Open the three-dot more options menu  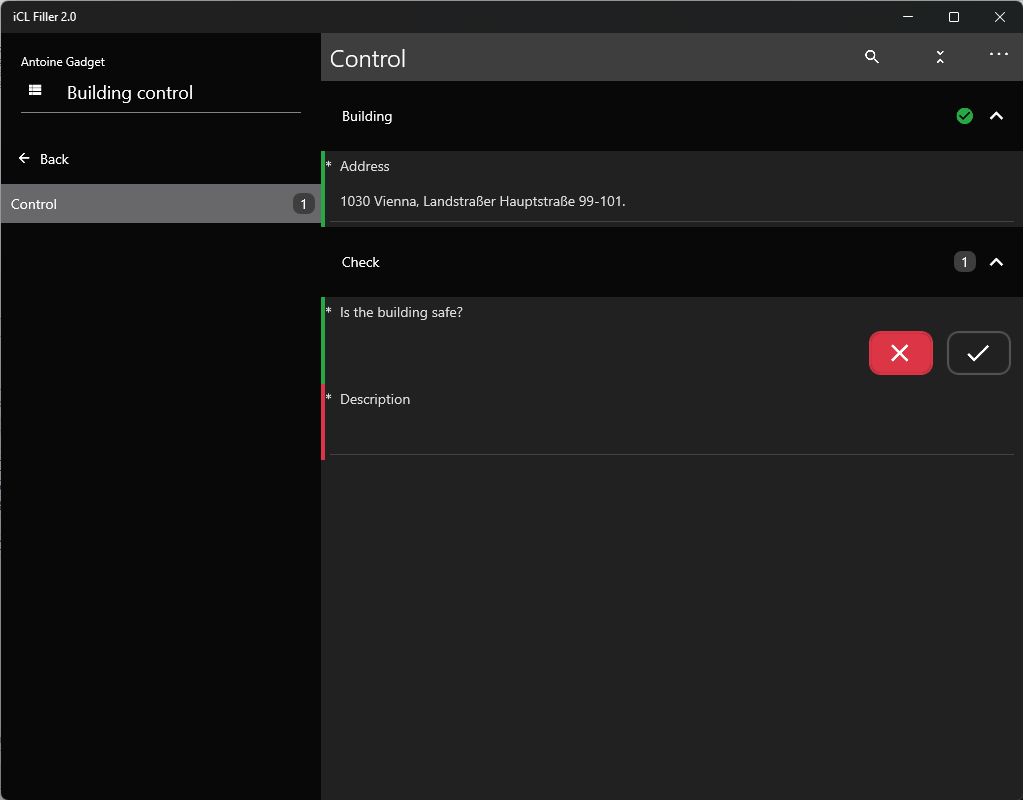[x=998, y=55]
